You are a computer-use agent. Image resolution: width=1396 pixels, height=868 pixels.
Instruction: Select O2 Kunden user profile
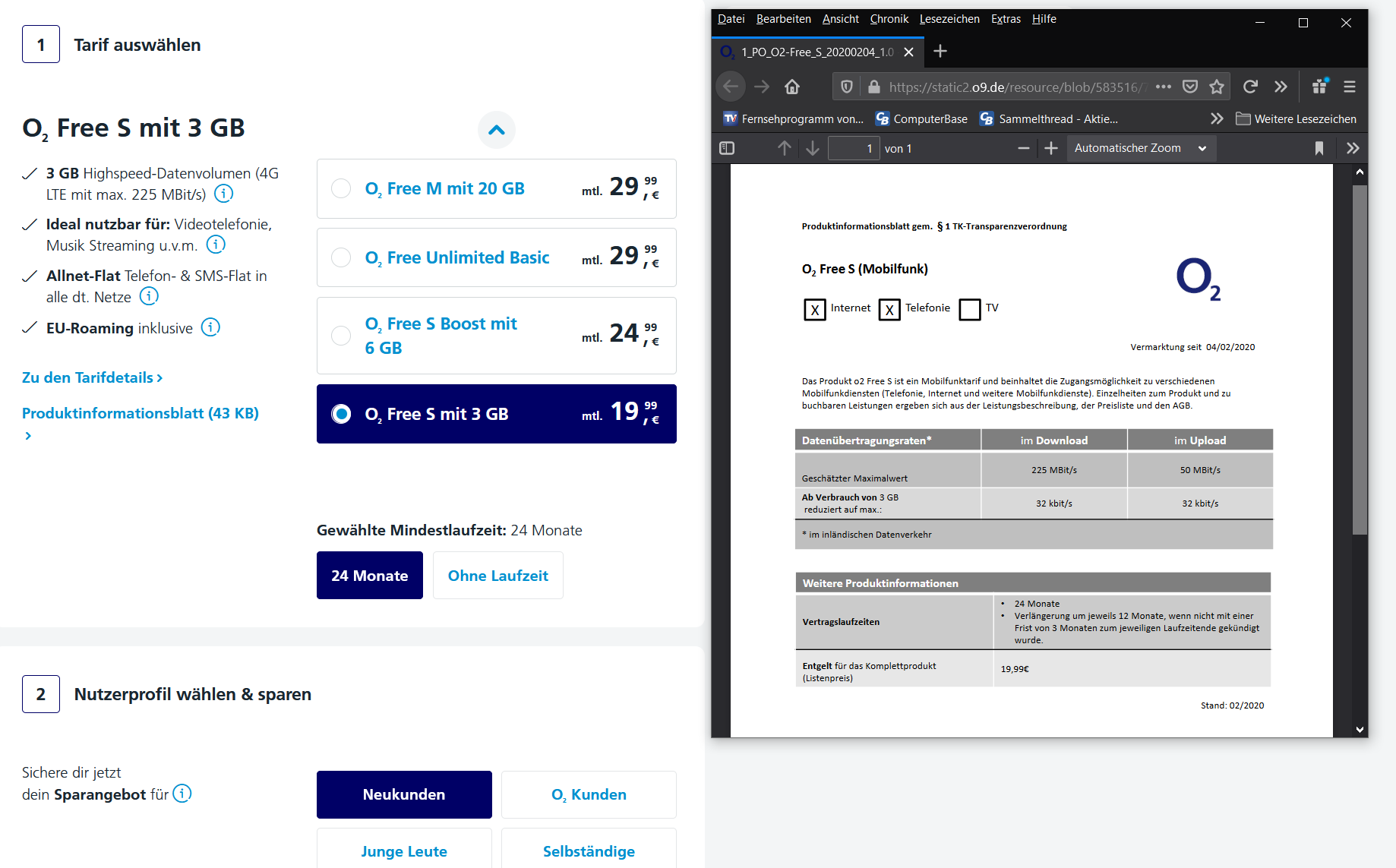(589, 794)
